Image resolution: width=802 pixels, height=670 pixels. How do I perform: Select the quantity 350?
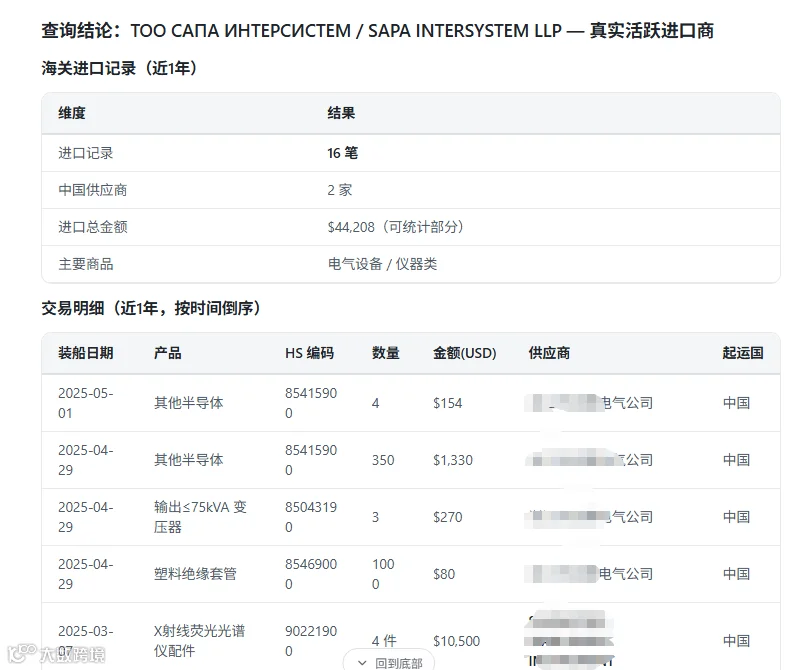383,460
